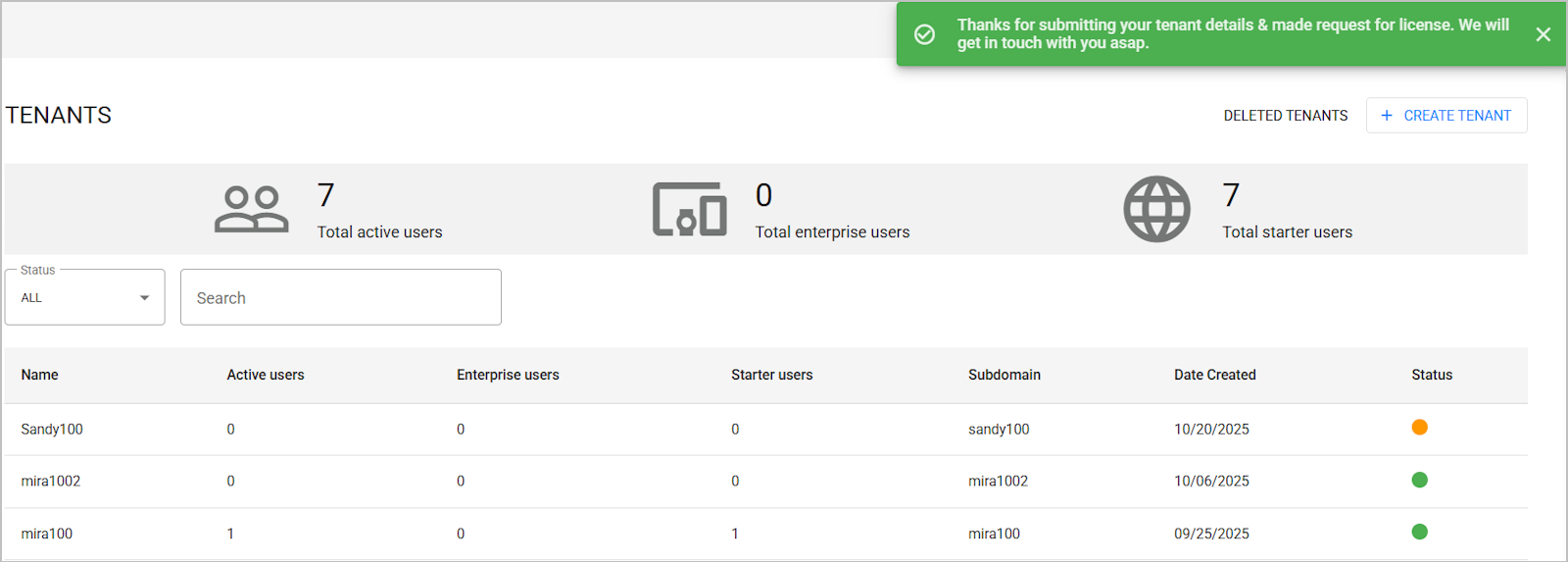Open the Status filter dropdown

(85, 297)
